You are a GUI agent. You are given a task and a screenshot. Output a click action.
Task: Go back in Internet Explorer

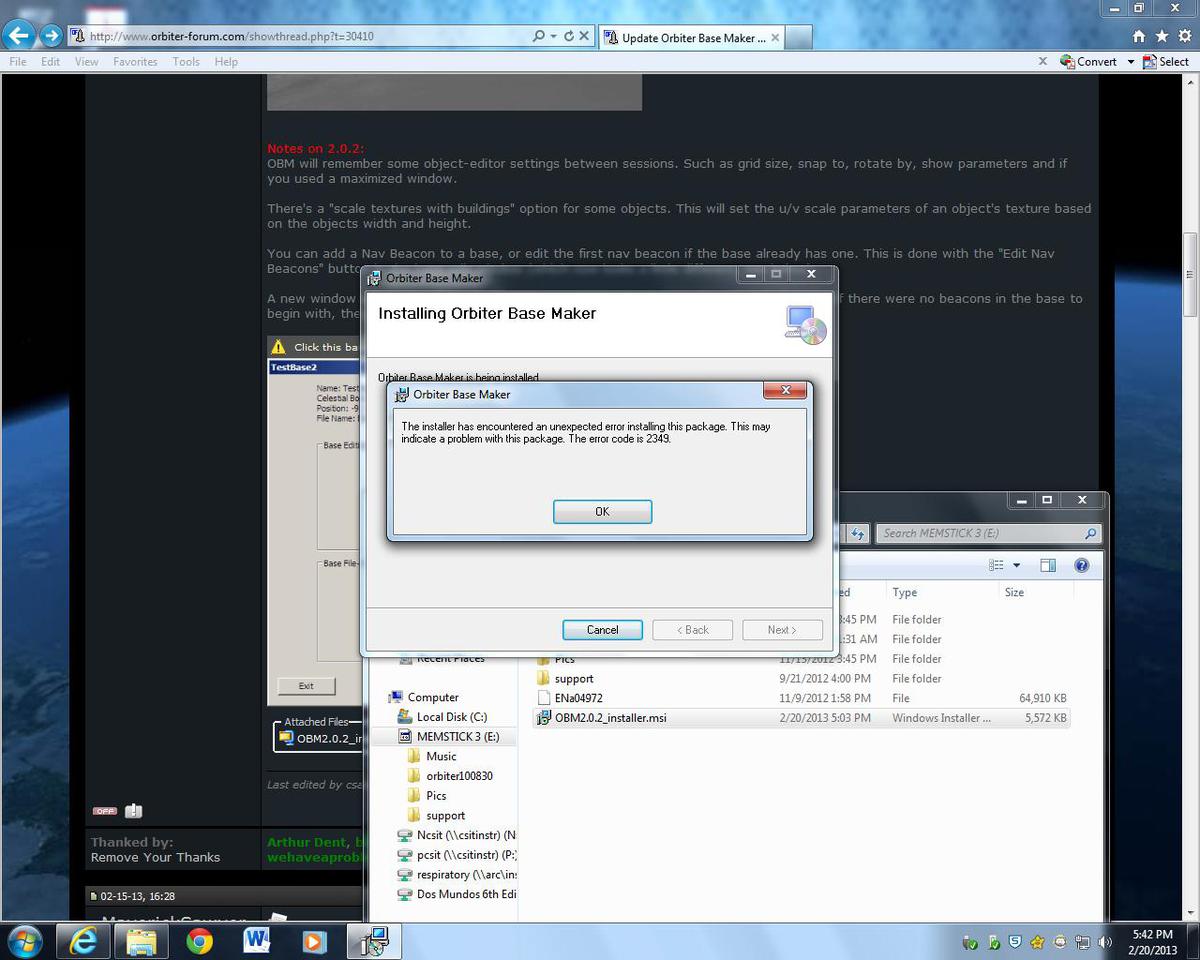pyautogui.click(x=20, y=36)
